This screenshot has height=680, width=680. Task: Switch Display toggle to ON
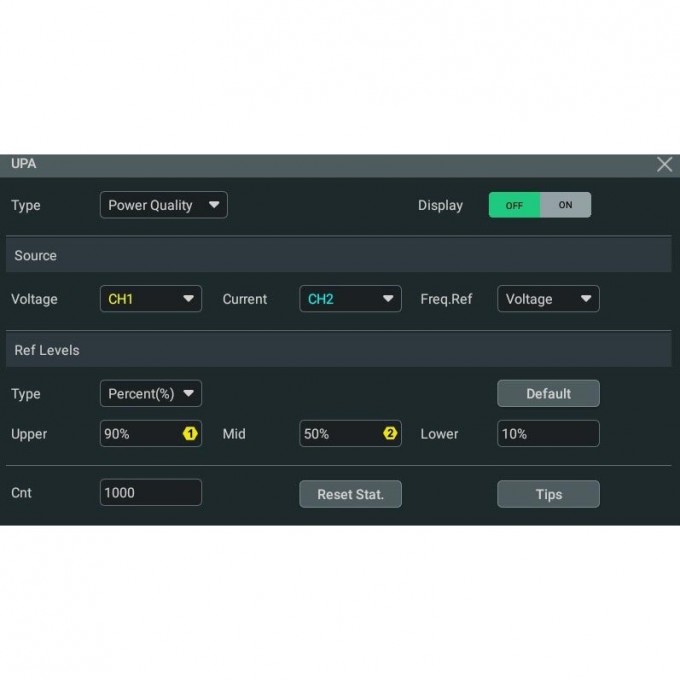pos(565,205)
